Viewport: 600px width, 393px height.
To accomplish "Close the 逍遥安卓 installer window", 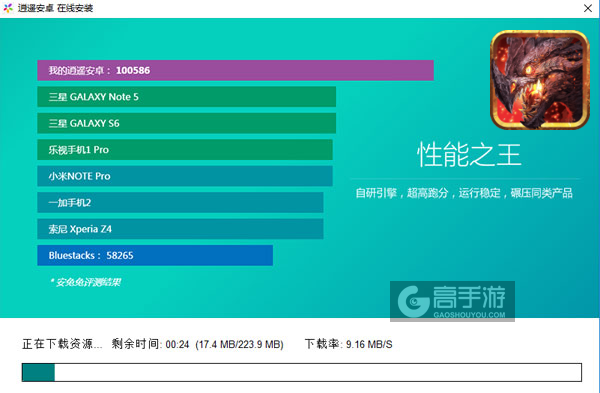I will (588, 8).
